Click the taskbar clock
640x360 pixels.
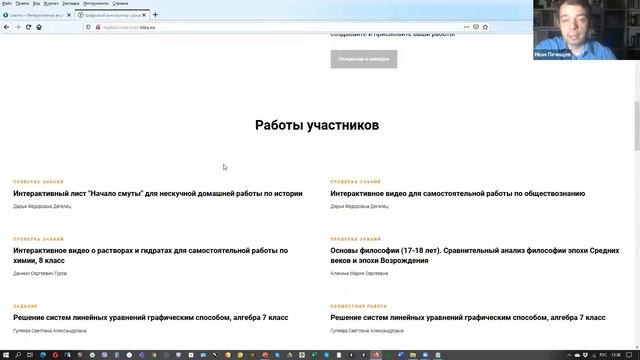tap(616, 355)
